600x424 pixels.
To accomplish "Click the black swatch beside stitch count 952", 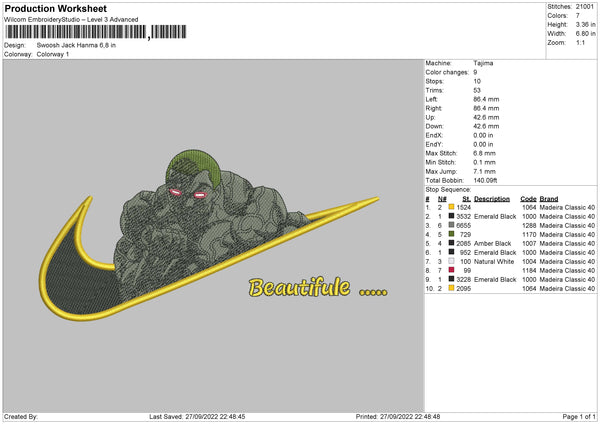I will [x=451, y=252].
